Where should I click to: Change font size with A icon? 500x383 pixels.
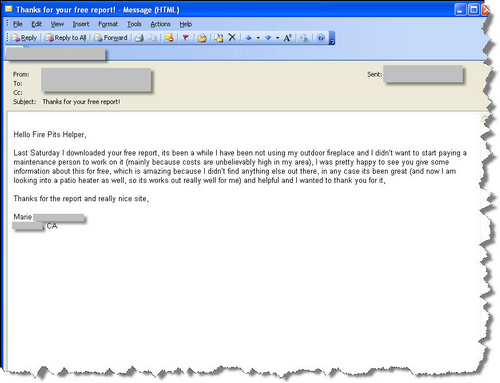[x=288, y=38]
